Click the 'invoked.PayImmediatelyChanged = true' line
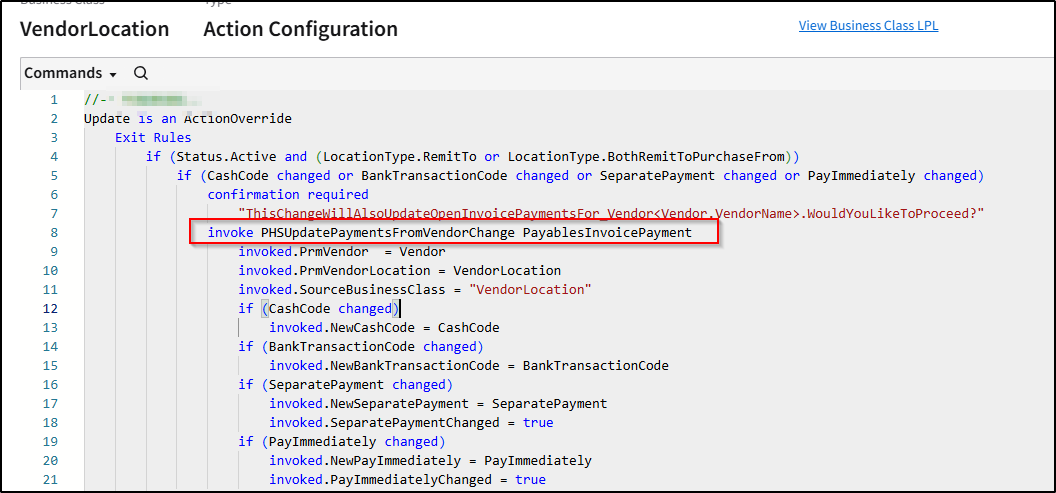 [407, 480]
